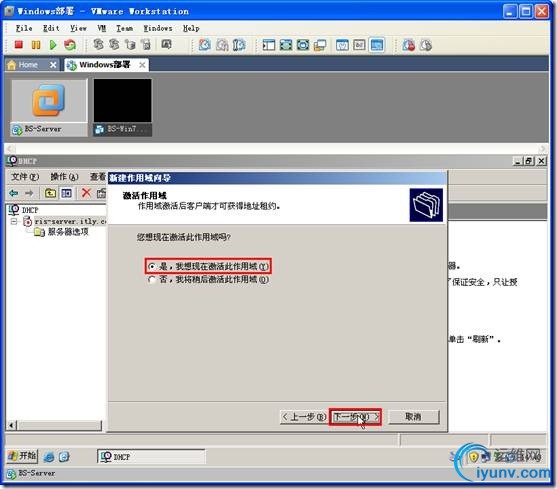The image size is (557, 489).
Task: Click the show desktop quick launch icon
Action: pyautogui.click(x=64, y=457)
